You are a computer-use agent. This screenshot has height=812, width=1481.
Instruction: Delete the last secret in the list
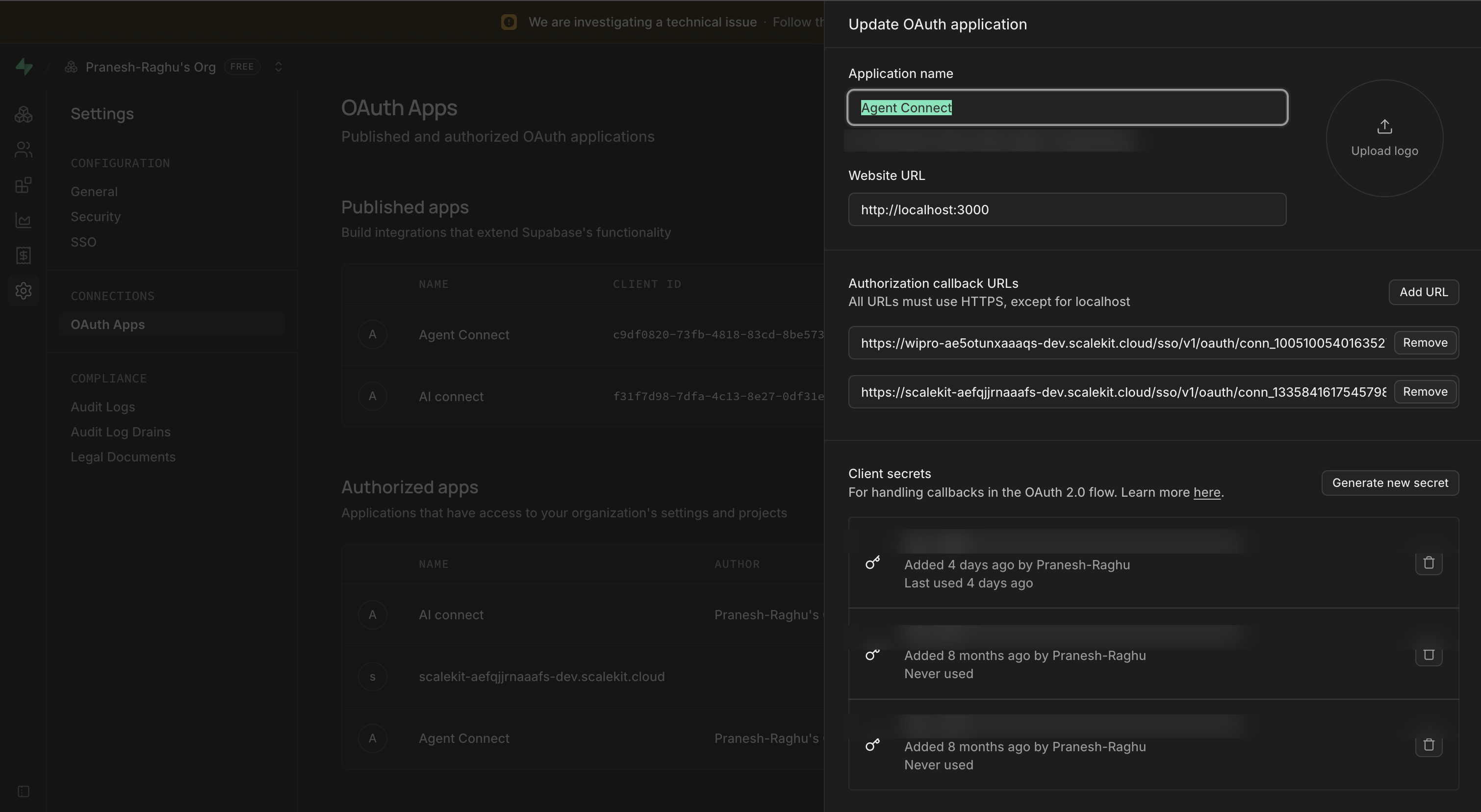(x=1429, y=745)
